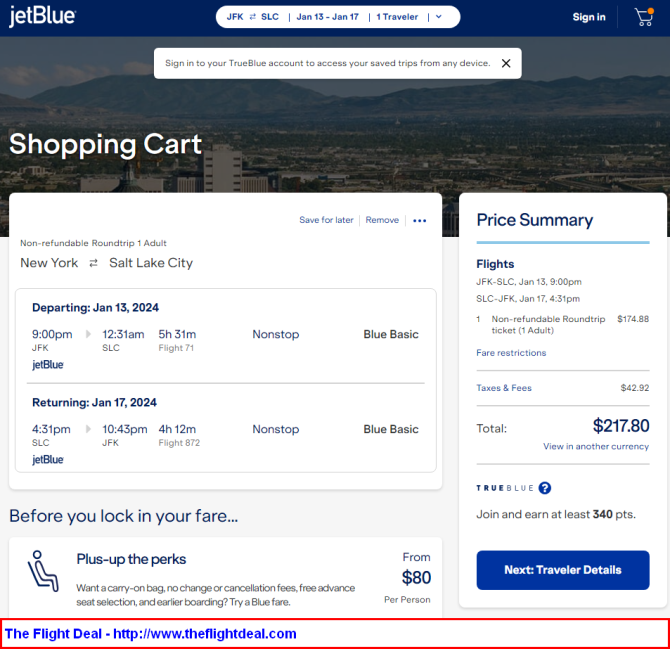Click the jetBlue logo in header

pos(42,16)
